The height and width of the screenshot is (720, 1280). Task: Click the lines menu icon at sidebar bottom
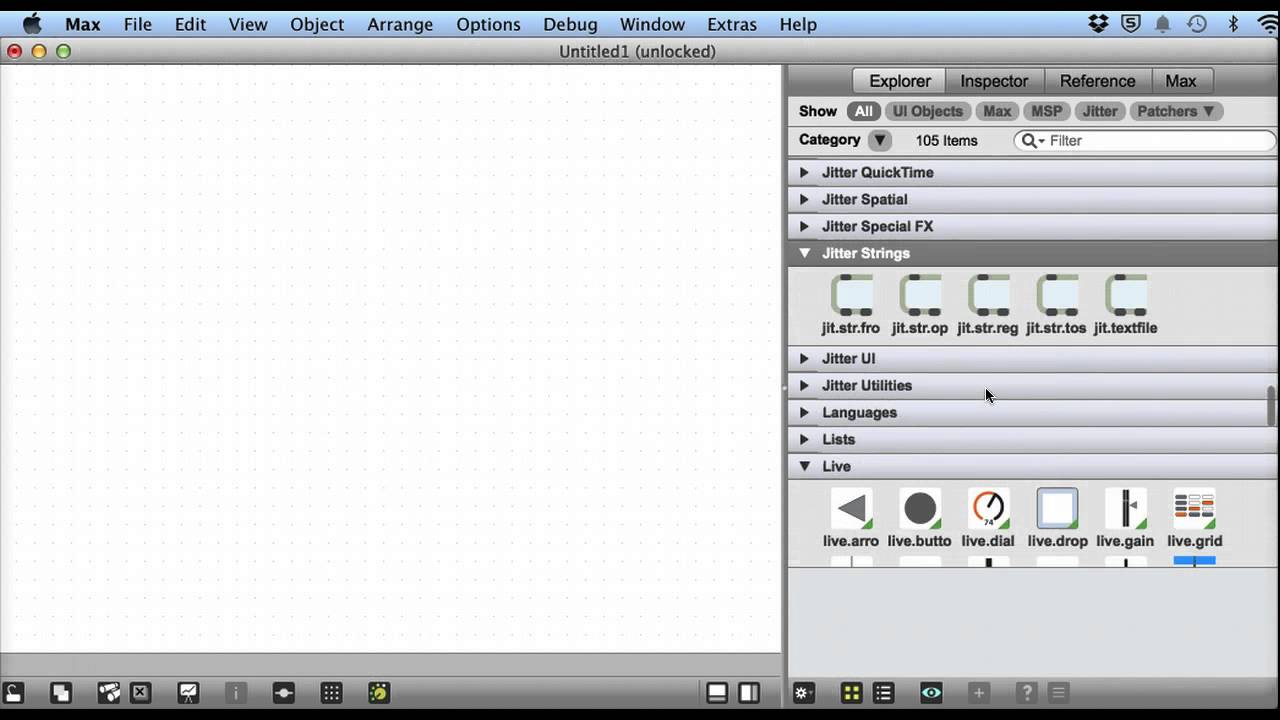pos(1058,692)
